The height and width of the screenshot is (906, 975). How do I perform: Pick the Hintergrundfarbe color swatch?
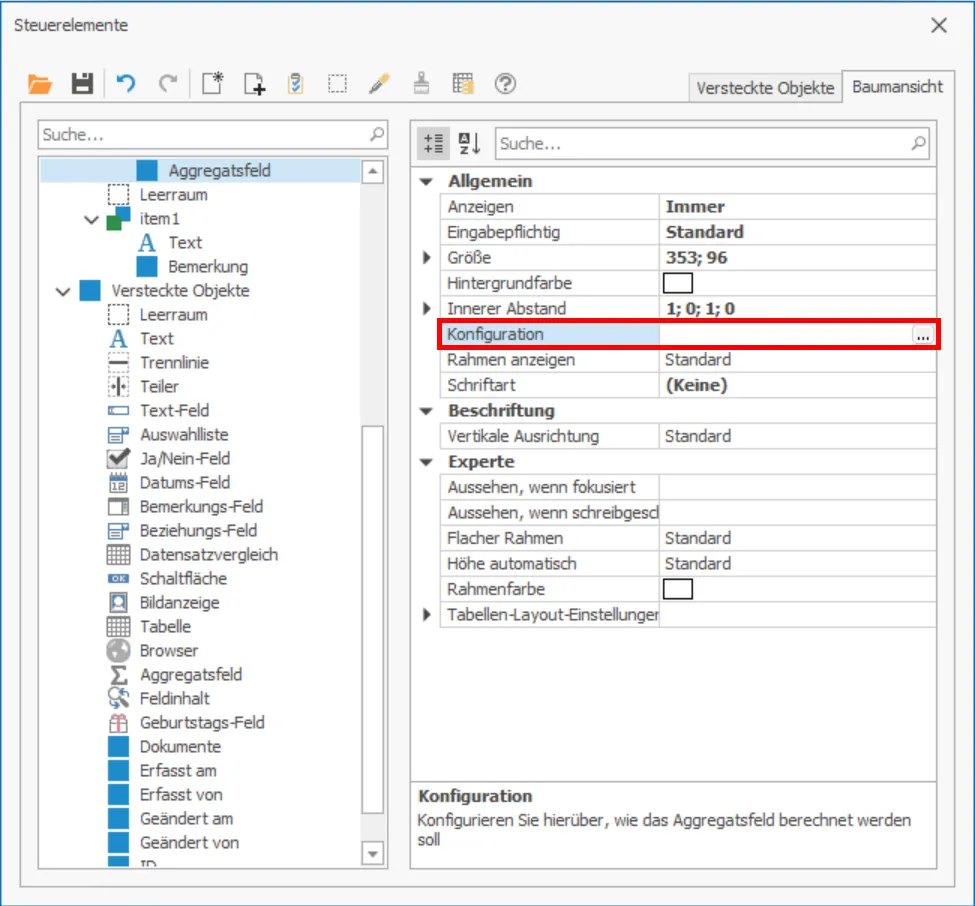678,283
